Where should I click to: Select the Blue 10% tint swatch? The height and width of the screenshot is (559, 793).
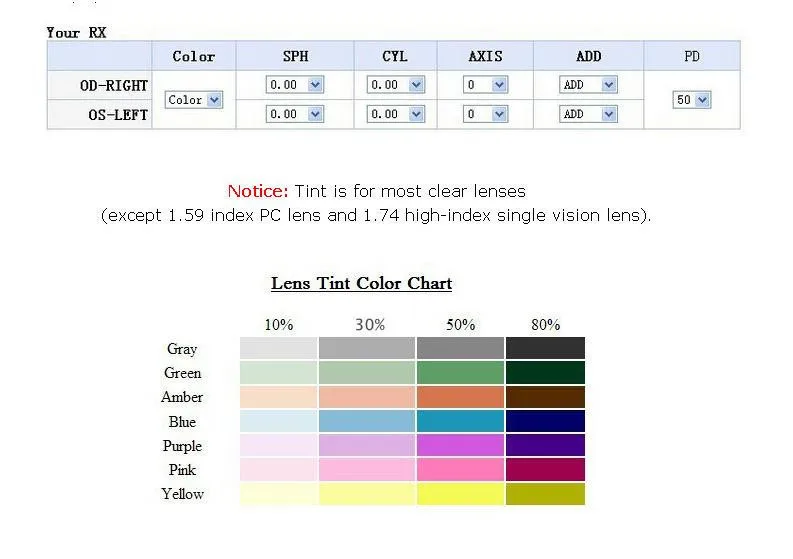[x=278, y=421]
